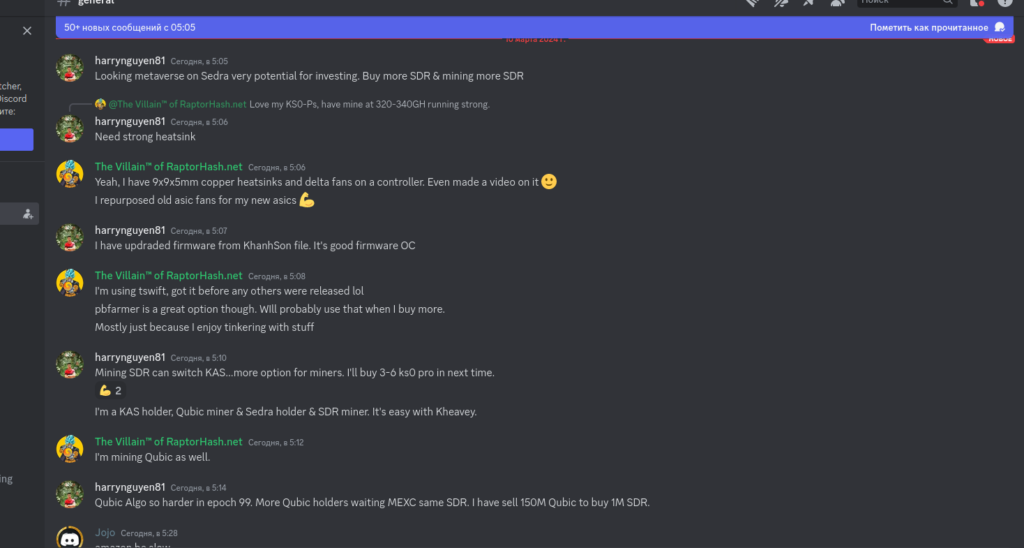1024x548 pixels.
Task: Click the blue button in left sidebar
Action: 16,140
